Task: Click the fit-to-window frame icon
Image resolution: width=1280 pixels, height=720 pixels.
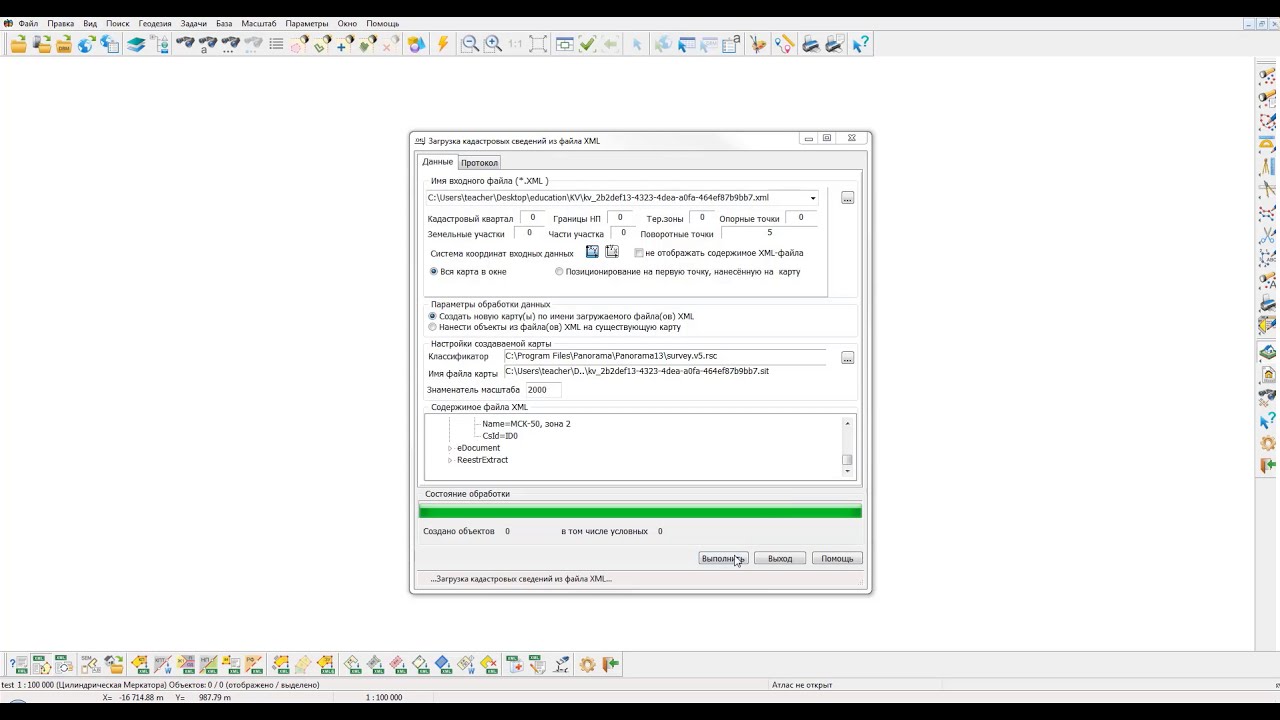Action: (x=538, y=44)
